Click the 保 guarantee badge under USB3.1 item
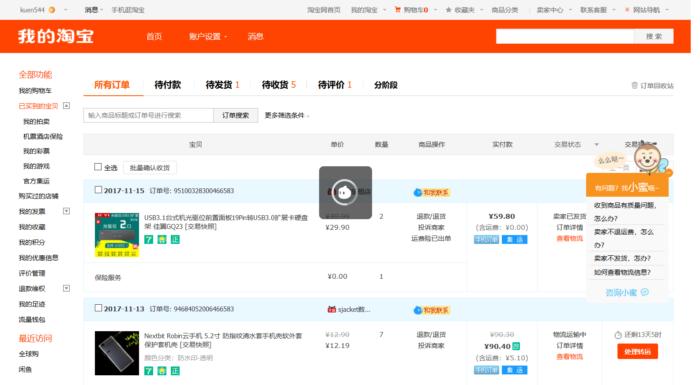700x385 pixels. [x=162, y=240]
